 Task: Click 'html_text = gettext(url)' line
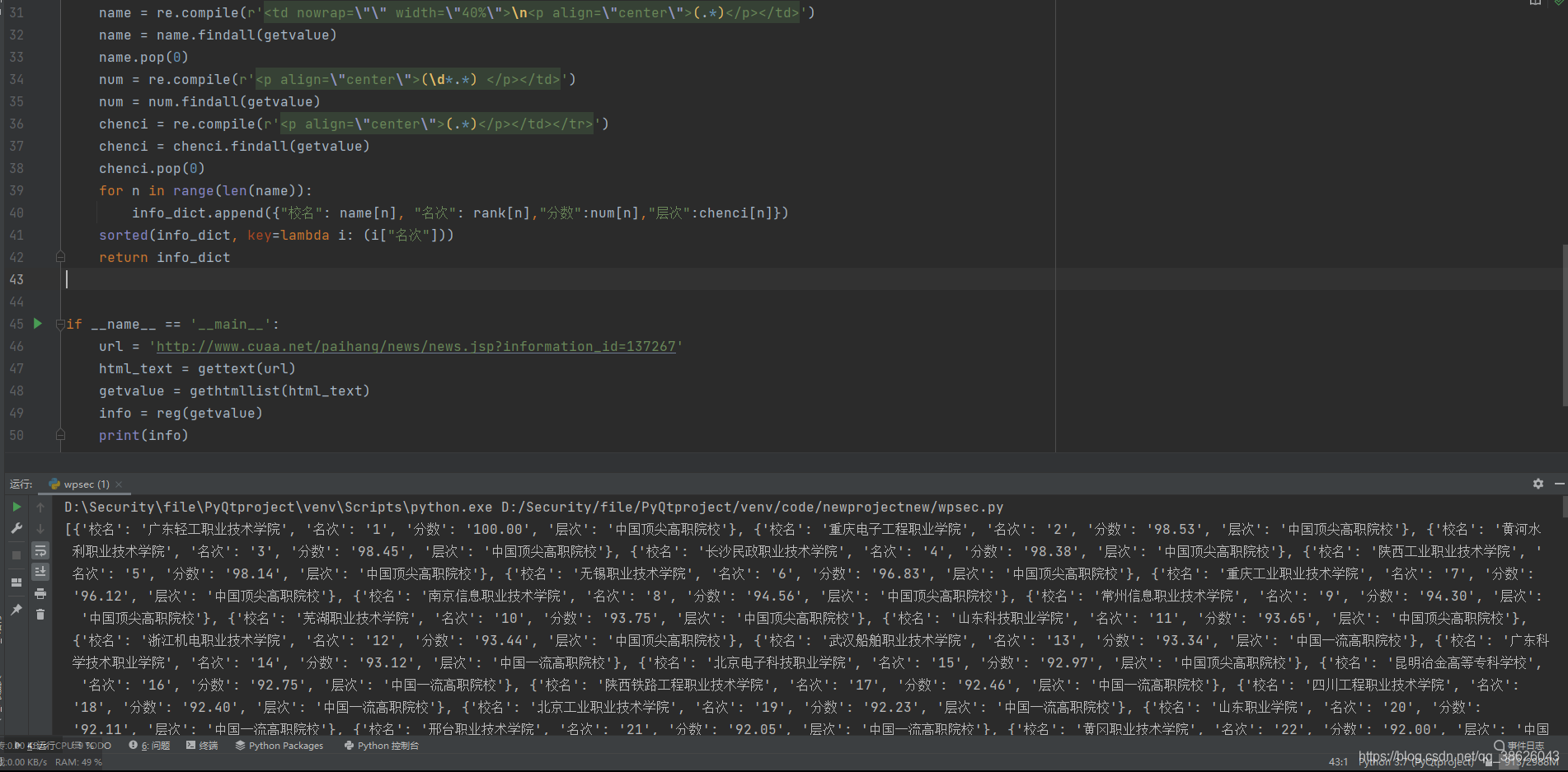(x=197, y=369)
